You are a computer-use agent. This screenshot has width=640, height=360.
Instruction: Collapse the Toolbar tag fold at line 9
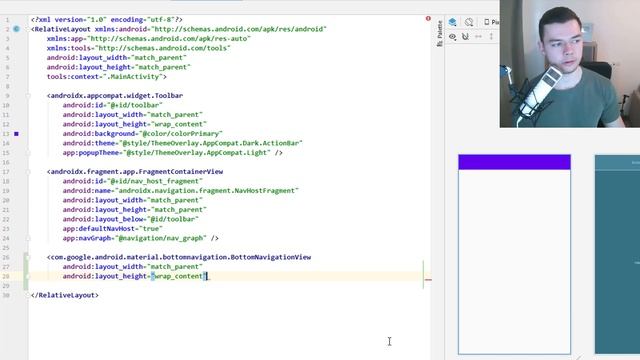point(28,96)
